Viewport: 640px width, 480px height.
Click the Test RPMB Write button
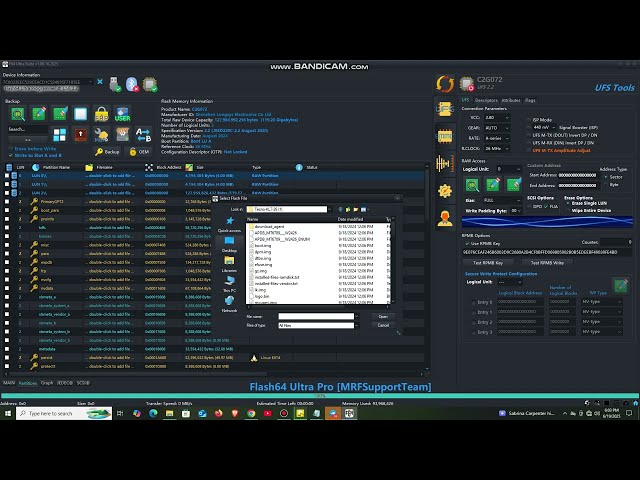click(x=547, y=262)
